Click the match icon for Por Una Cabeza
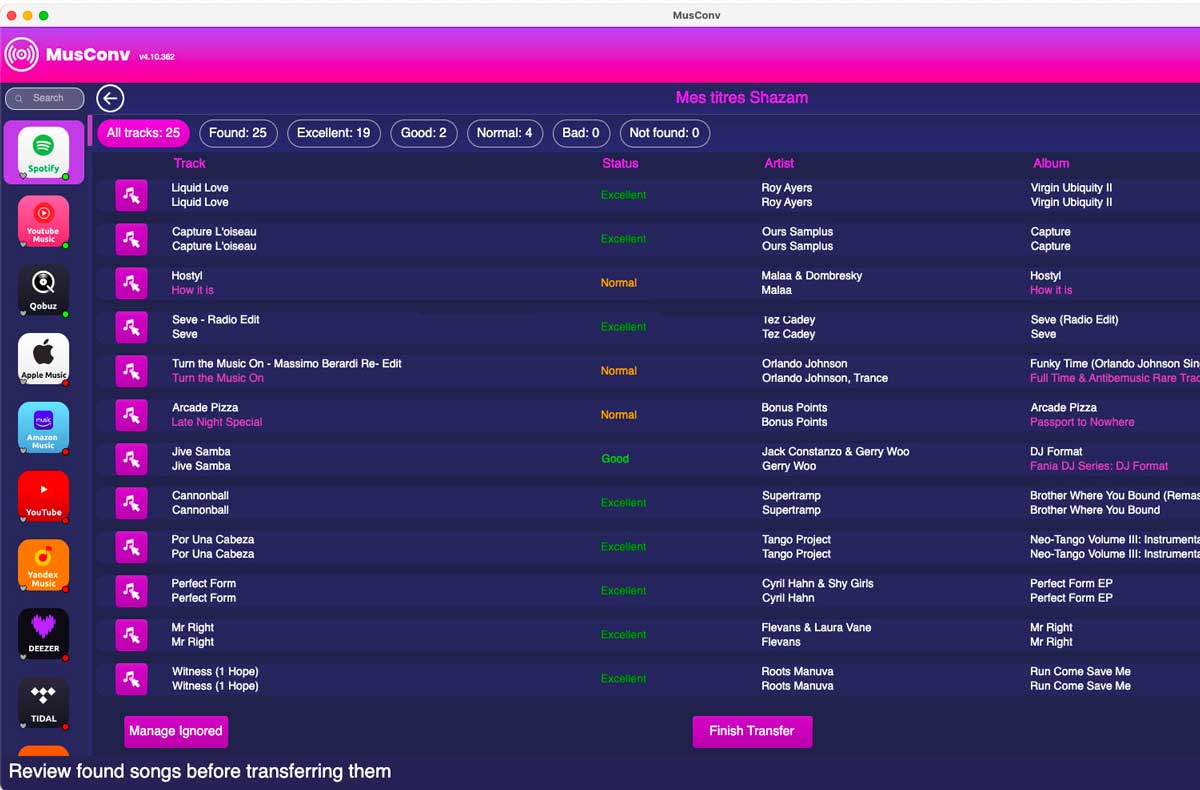This screenshot has height=790, width=1200. 131,547
